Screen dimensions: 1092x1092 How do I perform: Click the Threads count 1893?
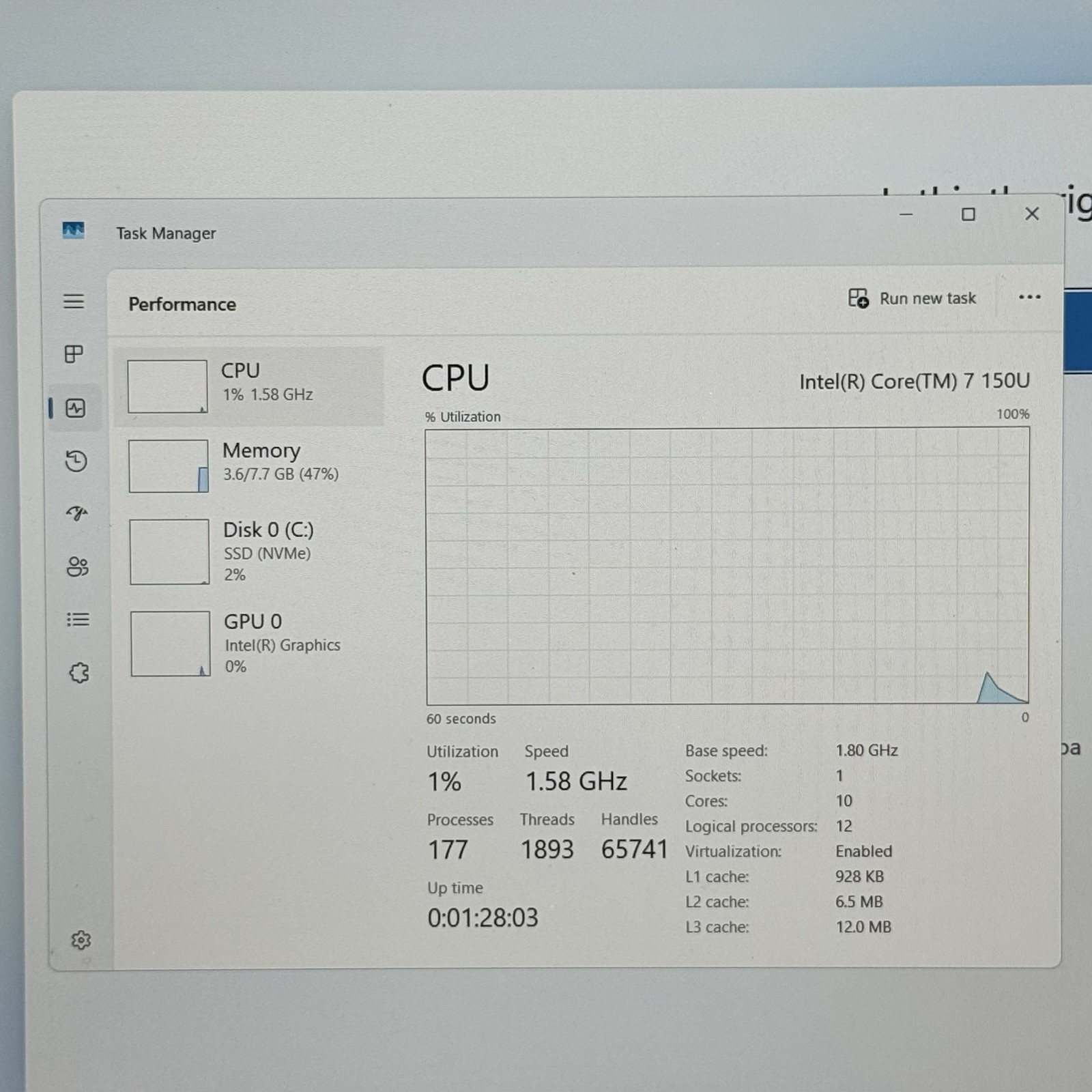click(x=547, y=850)
